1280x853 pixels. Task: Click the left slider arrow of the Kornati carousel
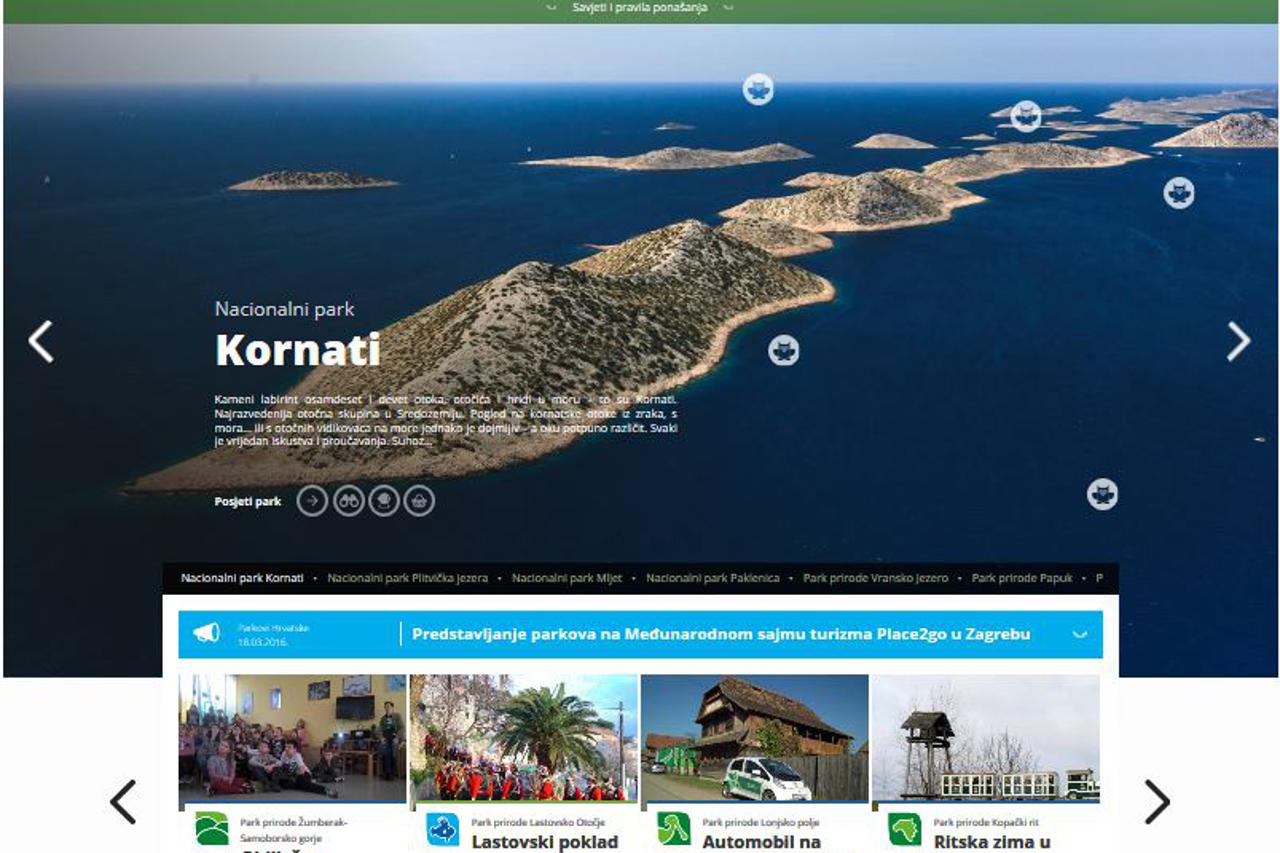42,341
